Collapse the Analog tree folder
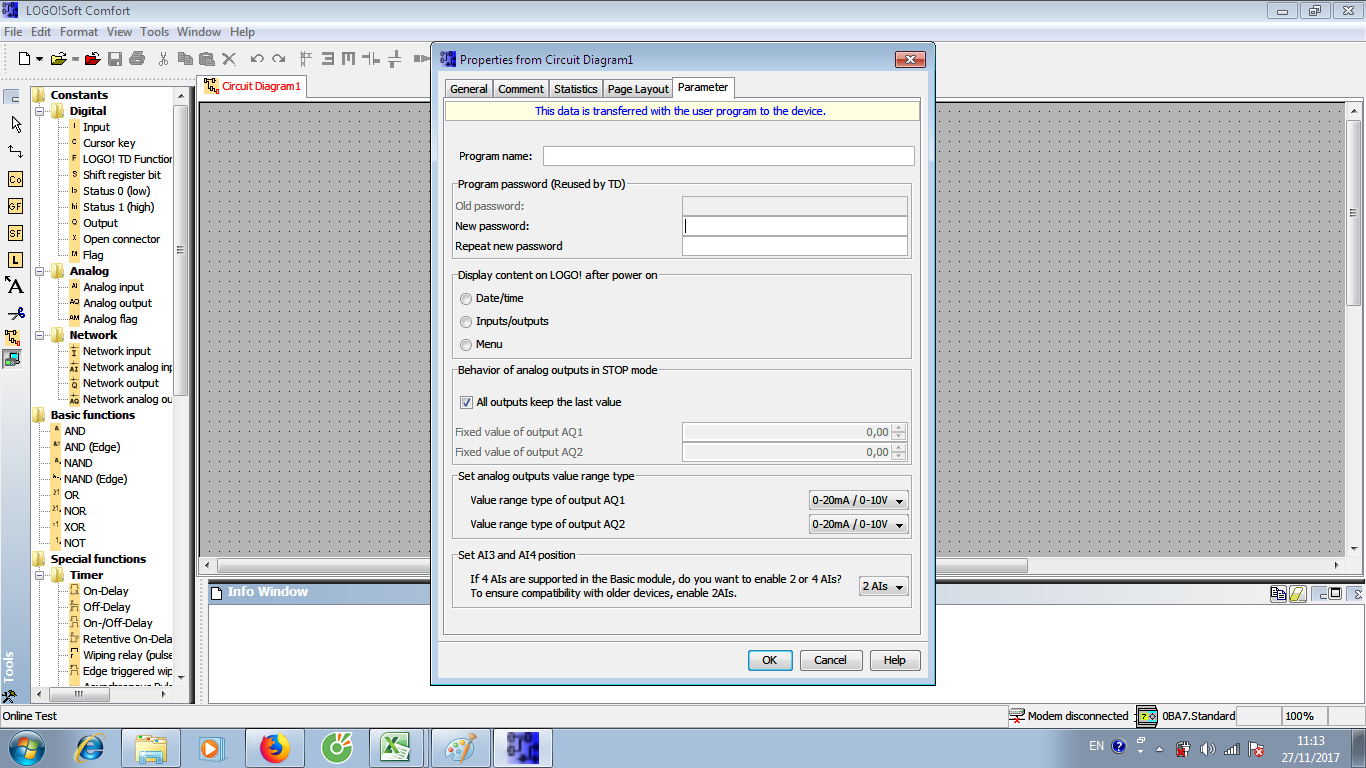Viewport: 1366px width, 768px height. coord(40,271)
